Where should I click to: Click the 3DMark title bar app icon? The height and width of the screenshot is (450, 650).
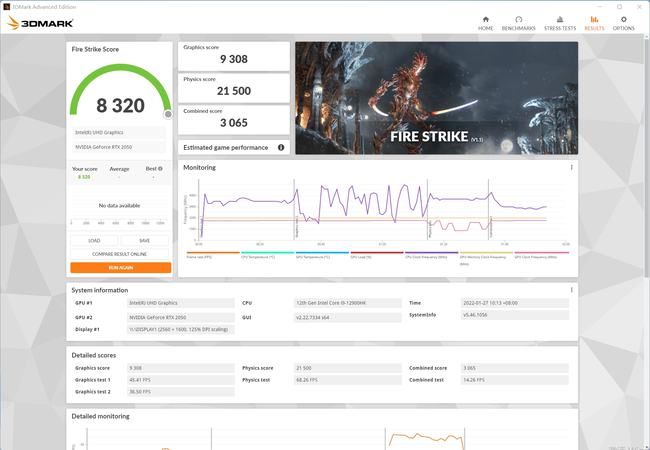[x=6, y=7]
